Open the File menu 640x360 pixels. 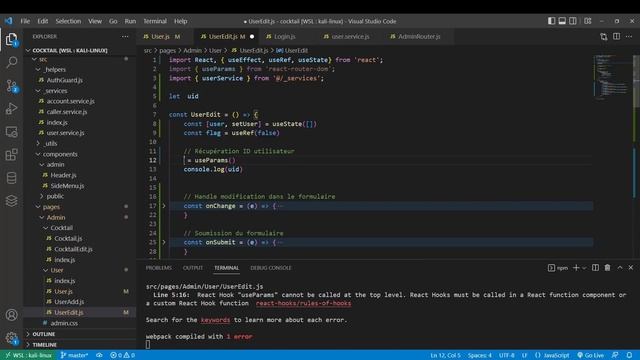click(25, 21)
